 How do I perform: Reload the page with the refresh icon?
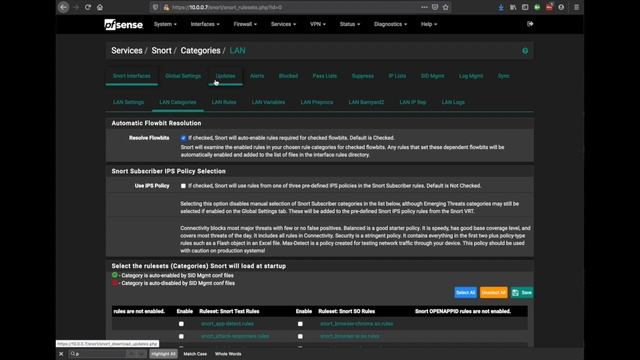click(88, 7)
